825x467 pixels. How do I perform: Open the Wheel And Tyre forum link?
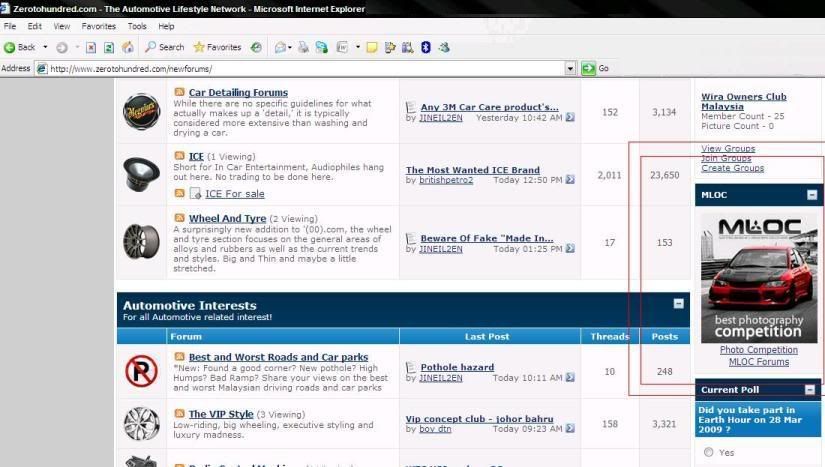pyautogui.click(x=227, y=219)
